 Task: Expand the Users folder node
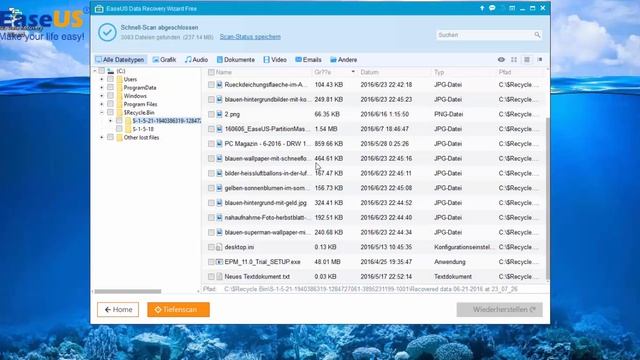(102, 80)
